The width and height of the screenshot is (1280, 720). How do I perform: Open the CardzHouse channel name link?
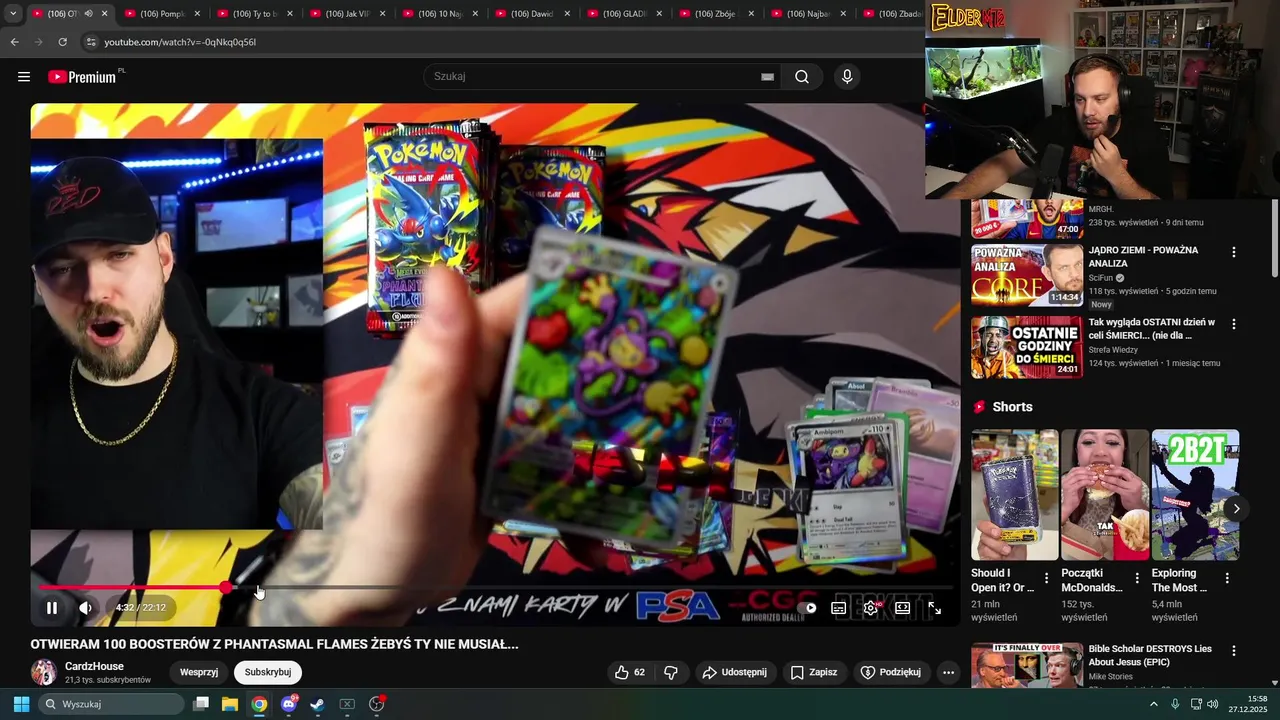point(95,666)
